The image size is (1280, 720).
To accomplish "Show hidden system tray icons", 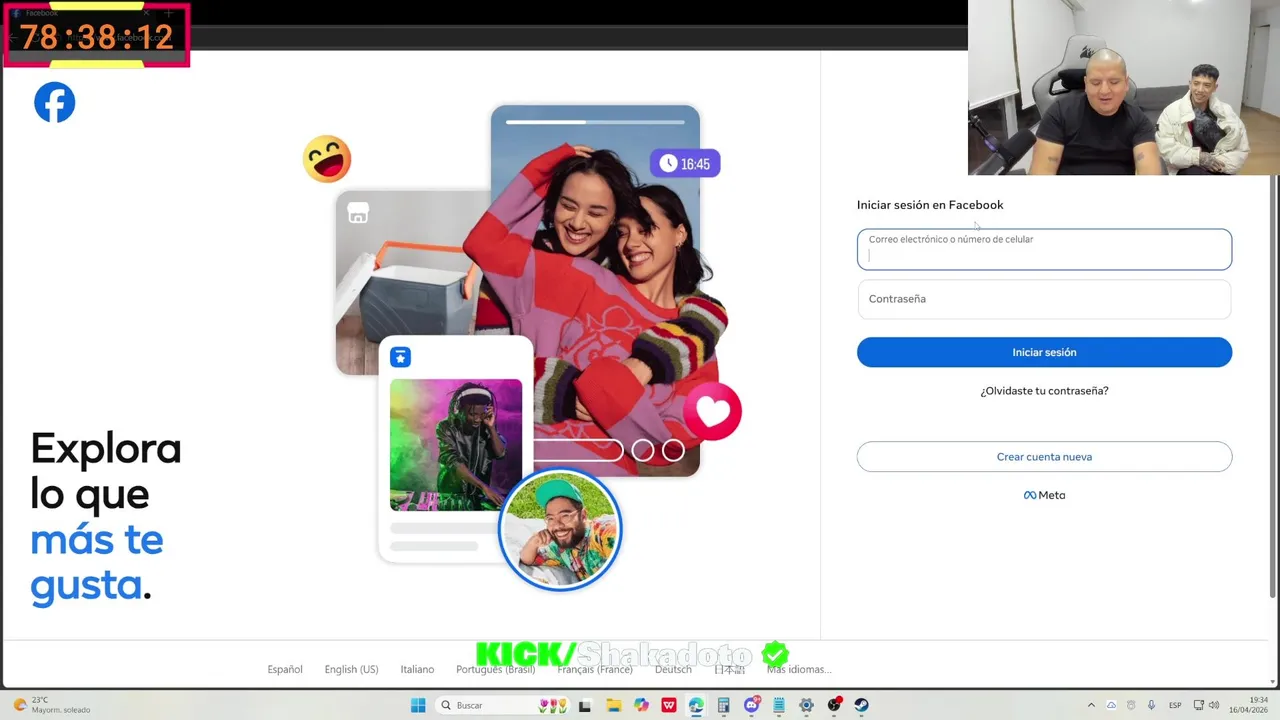I will (x=1091, y=705).
